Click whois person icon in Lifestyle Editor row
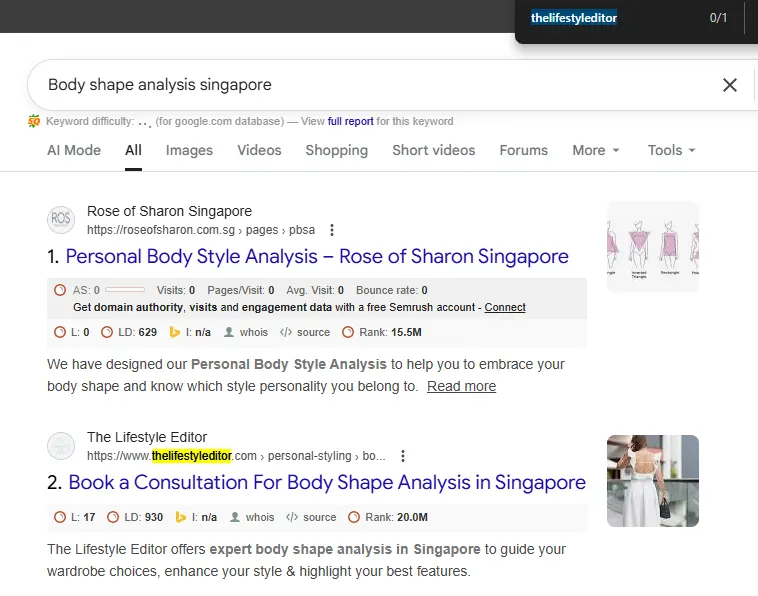 (x=234, y=517)
